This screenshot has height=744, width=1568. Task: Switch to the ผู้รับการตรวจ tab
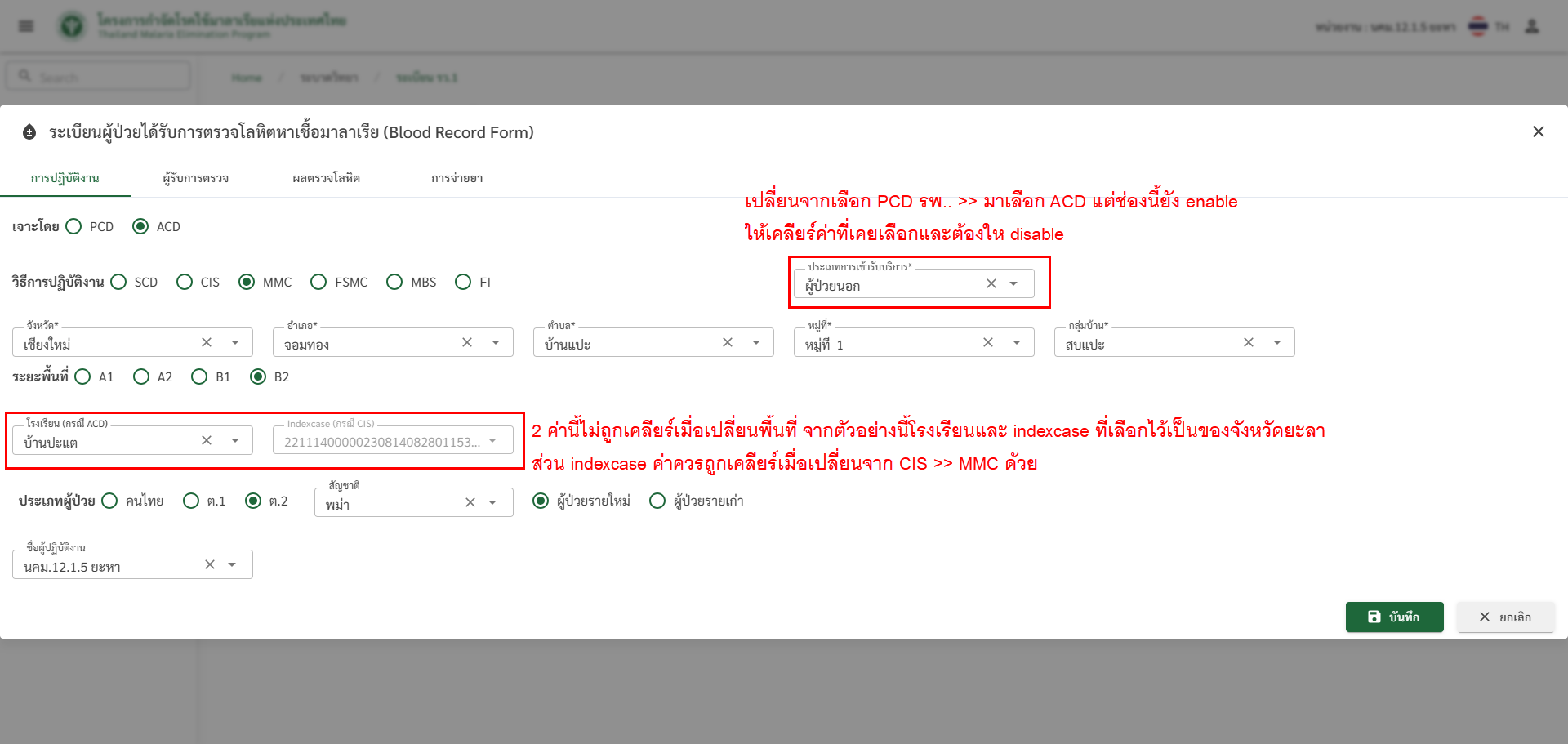tap(195, 178)
